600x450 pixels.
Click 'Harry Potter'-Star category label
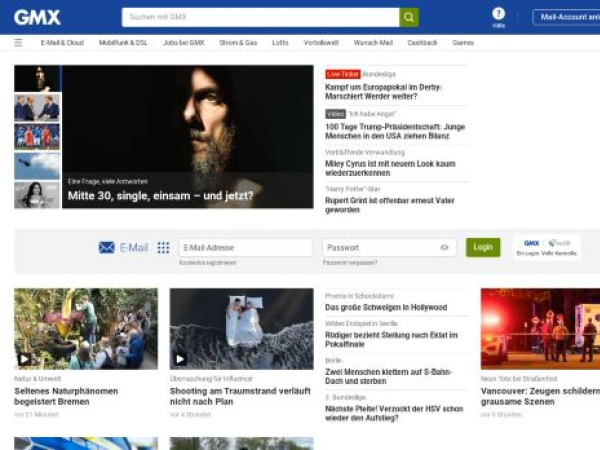click(353, 189)
